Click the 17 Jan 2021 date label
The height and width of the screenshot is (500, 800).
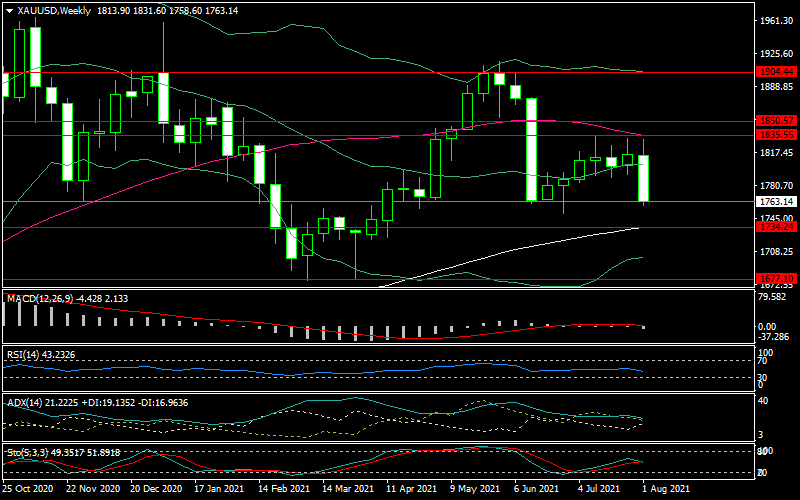coord(219,488)
